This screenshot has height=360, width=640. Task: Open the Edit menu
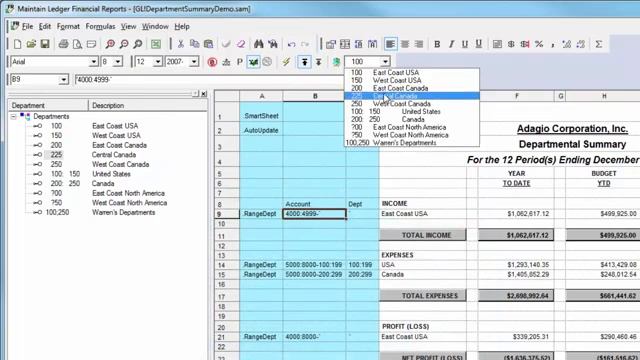(x=45, y=27)
